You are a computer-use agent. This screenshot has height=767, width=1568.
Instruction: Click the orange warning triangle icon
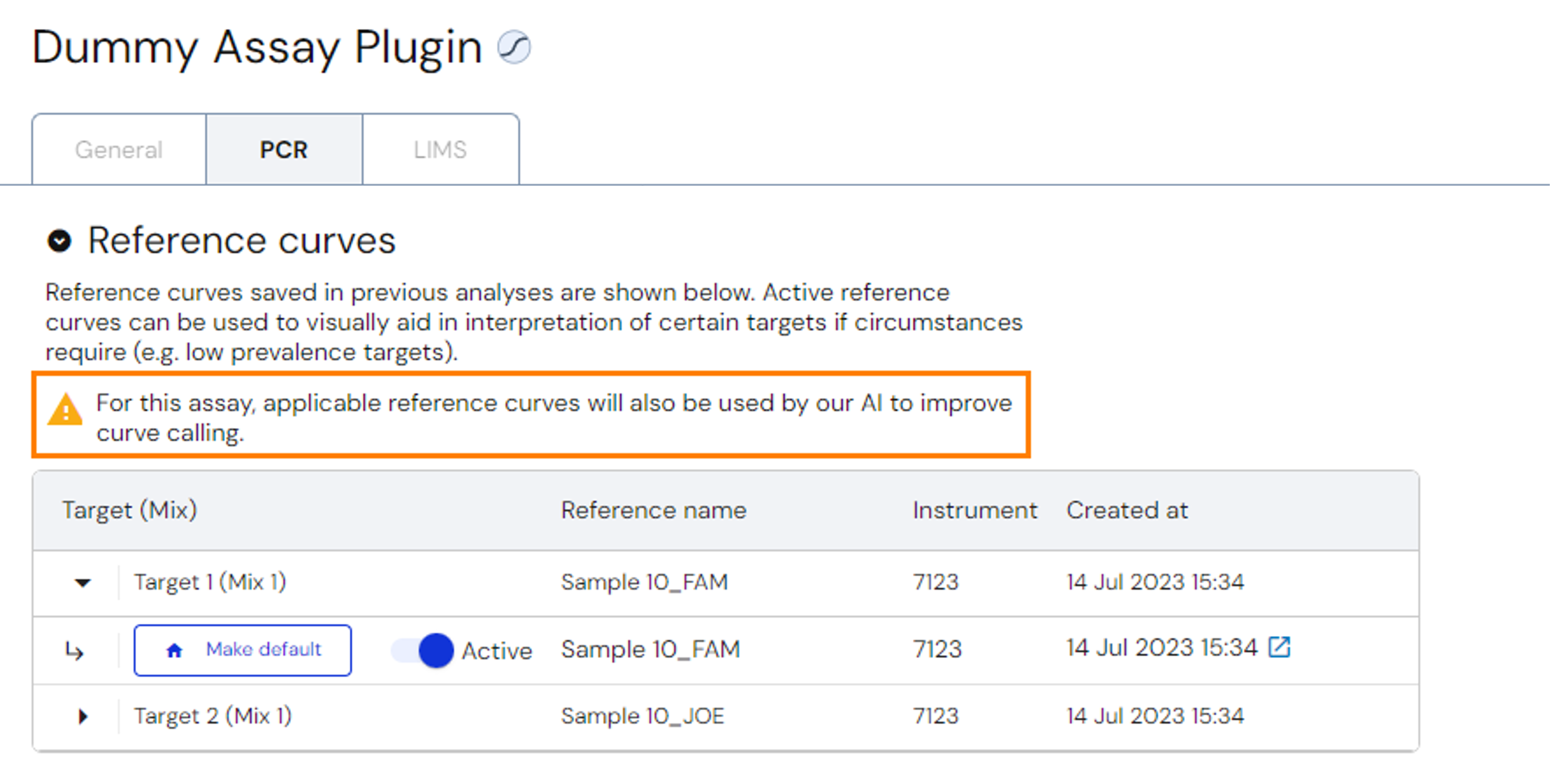(65, 410)
